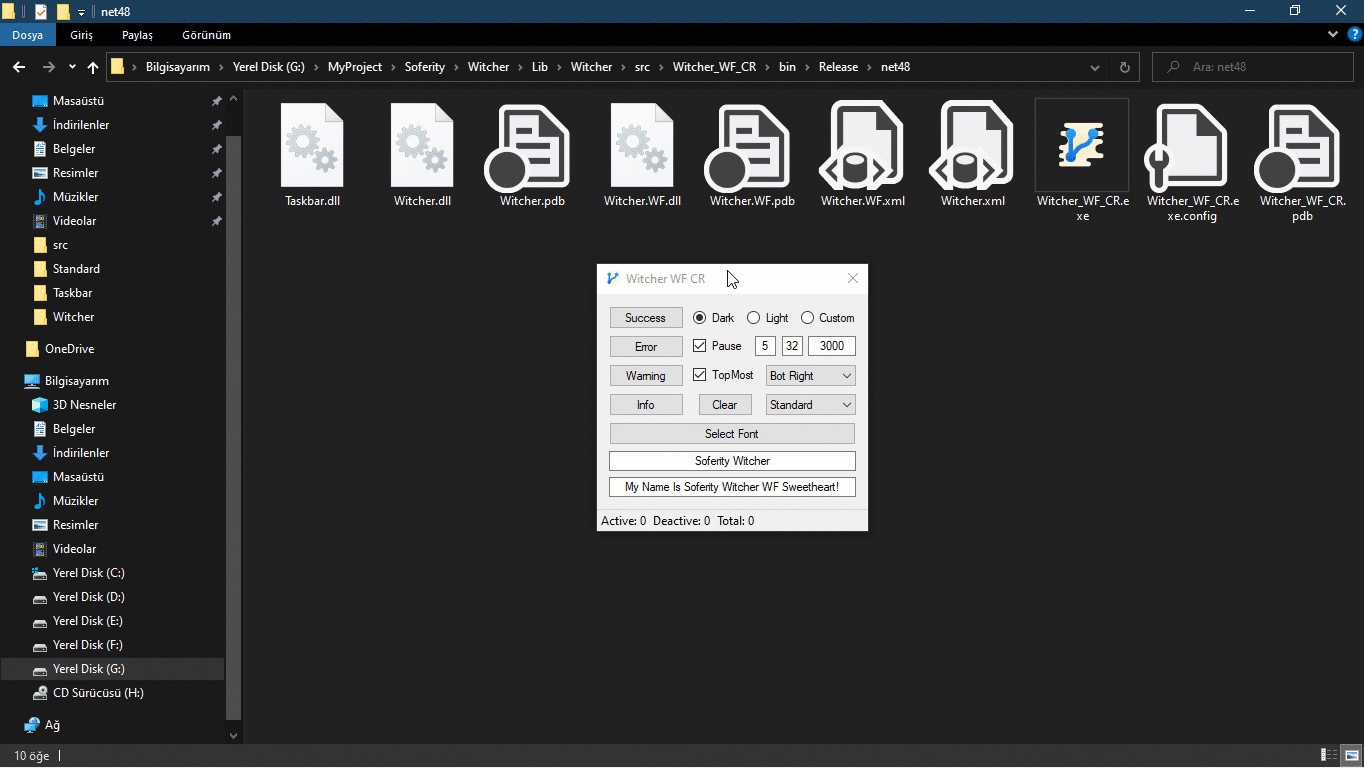
Task: Open the Taskbar.dll file icon
Action: (313, 146)
